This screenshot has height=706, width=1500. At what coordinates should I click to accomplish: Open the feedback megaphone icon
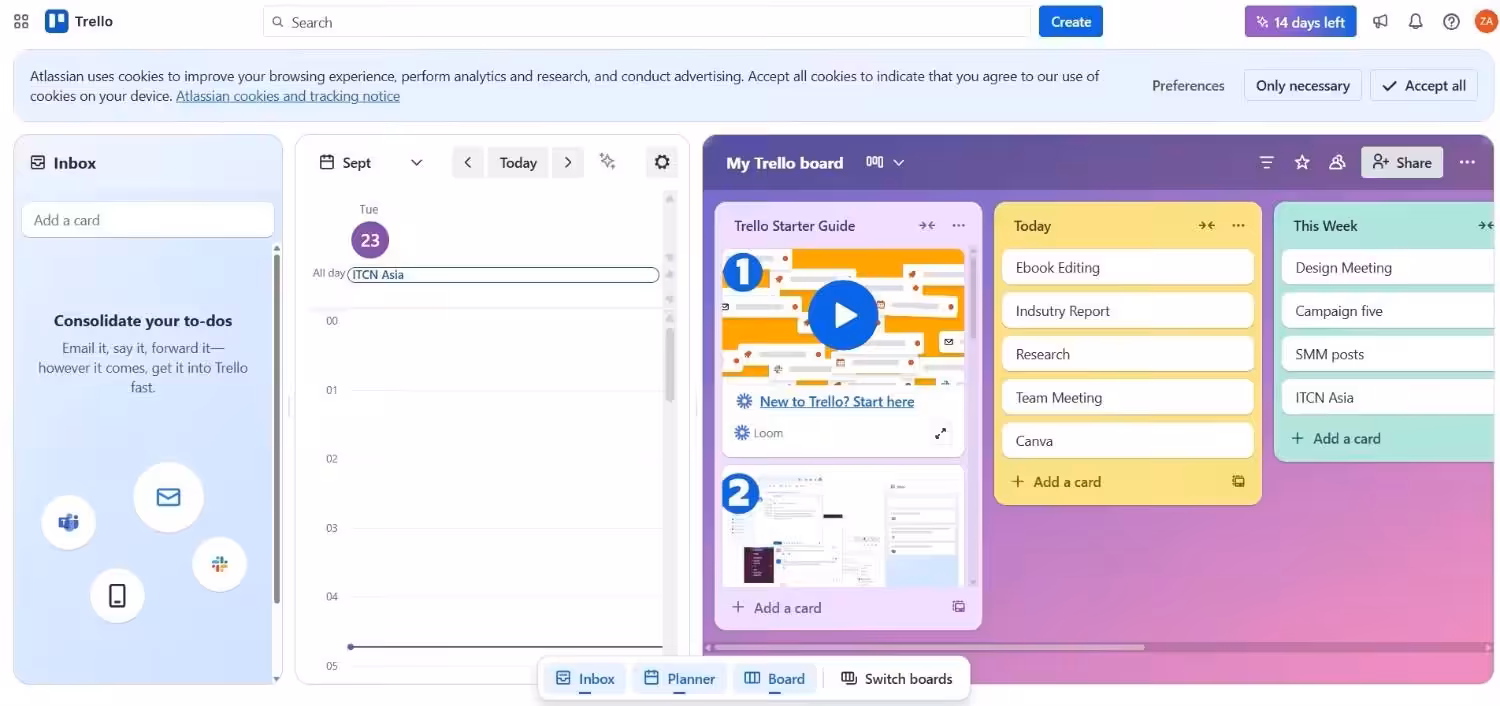(1380, 21)
